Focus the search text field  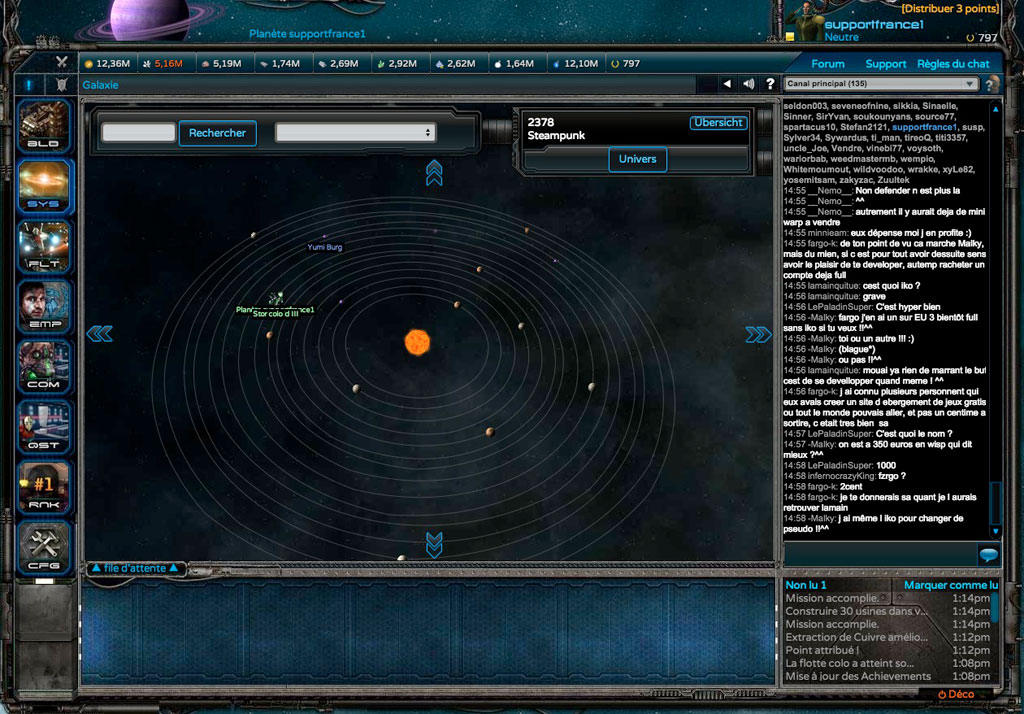pyautogui.click(x=138, y=133)
